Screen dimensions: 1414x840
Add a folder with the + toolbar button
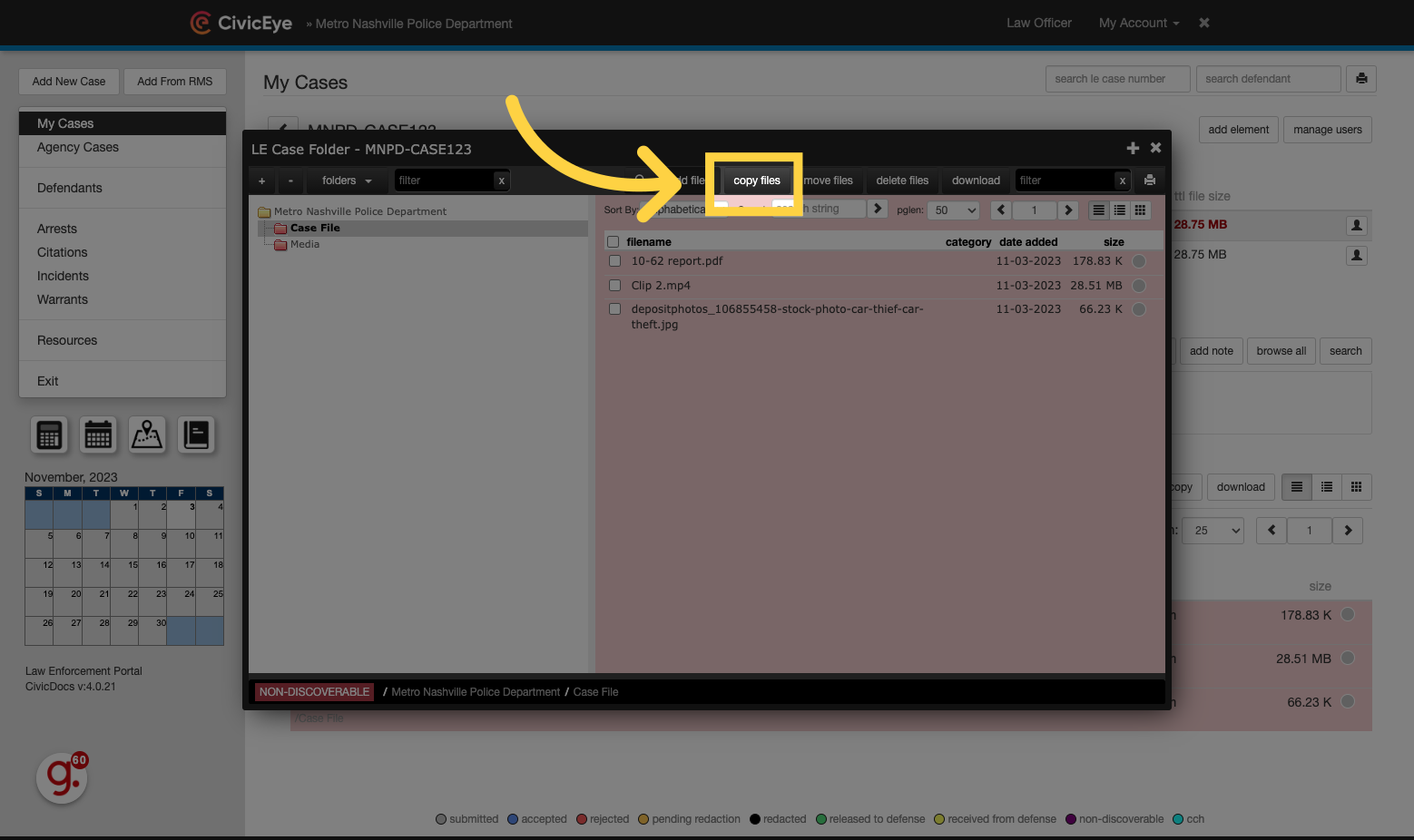click(262, 181)
